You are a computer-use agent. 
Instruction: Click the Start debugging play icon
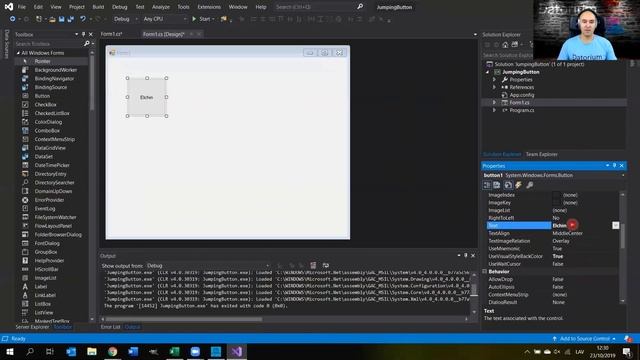(x=194, y=19)
